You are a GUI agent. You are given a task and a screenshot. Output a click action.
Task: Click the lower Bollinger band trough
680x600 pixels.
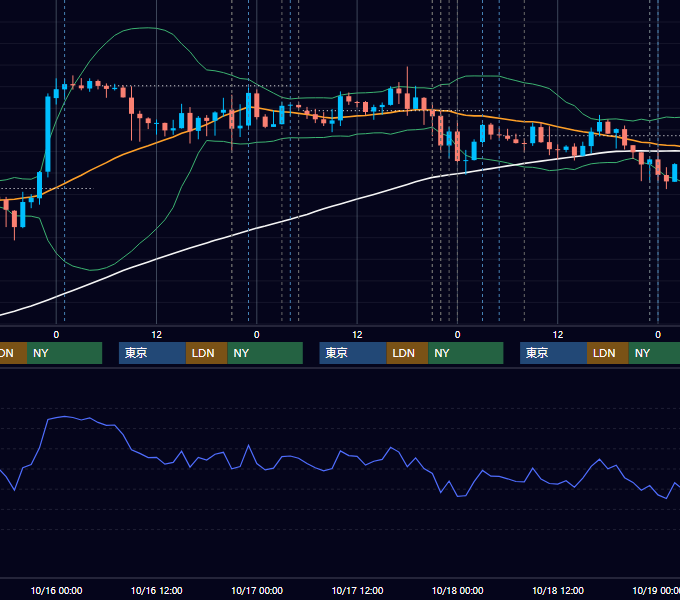pyautogui.click(x=91, y=270)
